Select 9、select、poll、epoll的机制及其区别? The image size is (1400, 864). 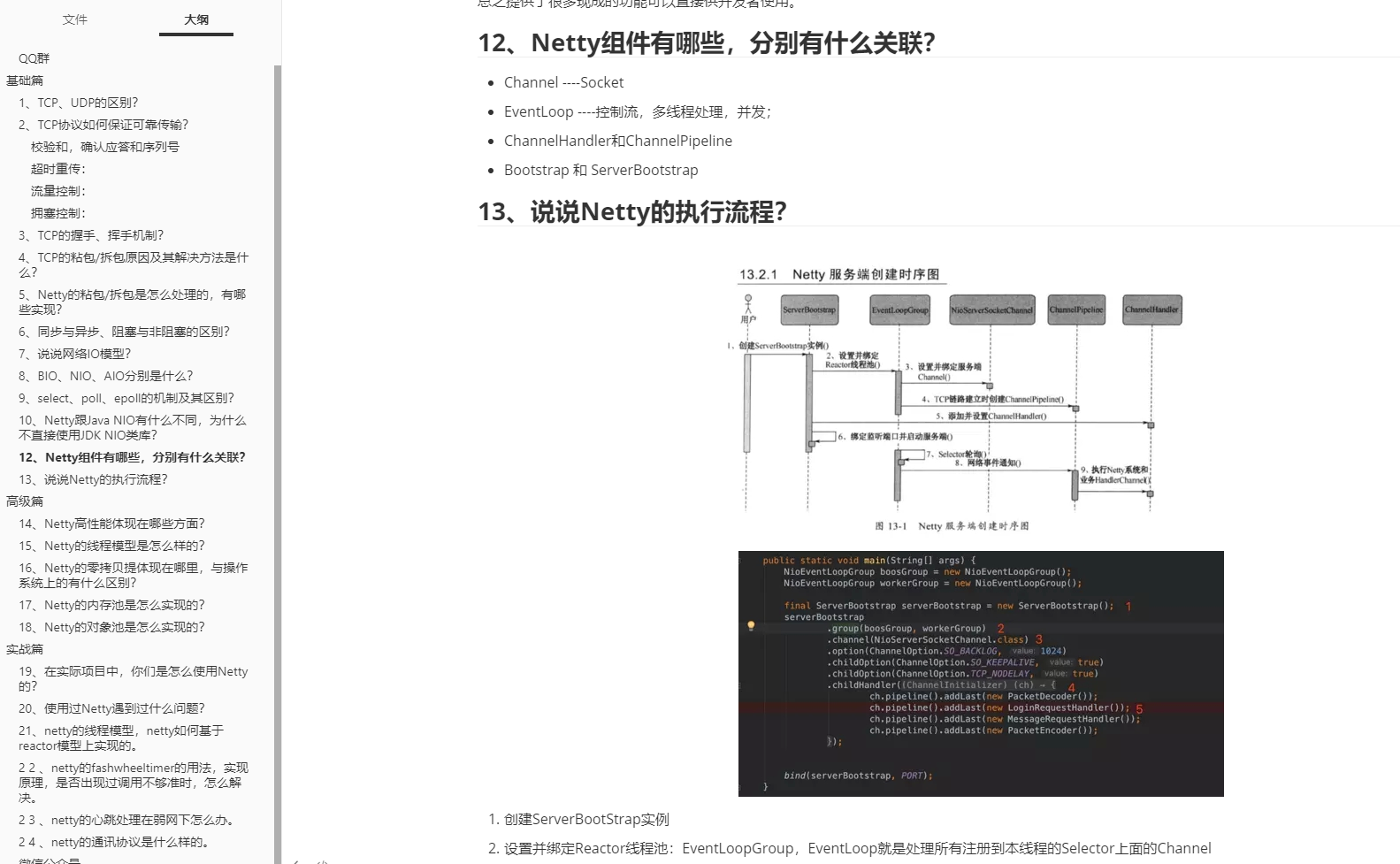click(x=126, y=398)
